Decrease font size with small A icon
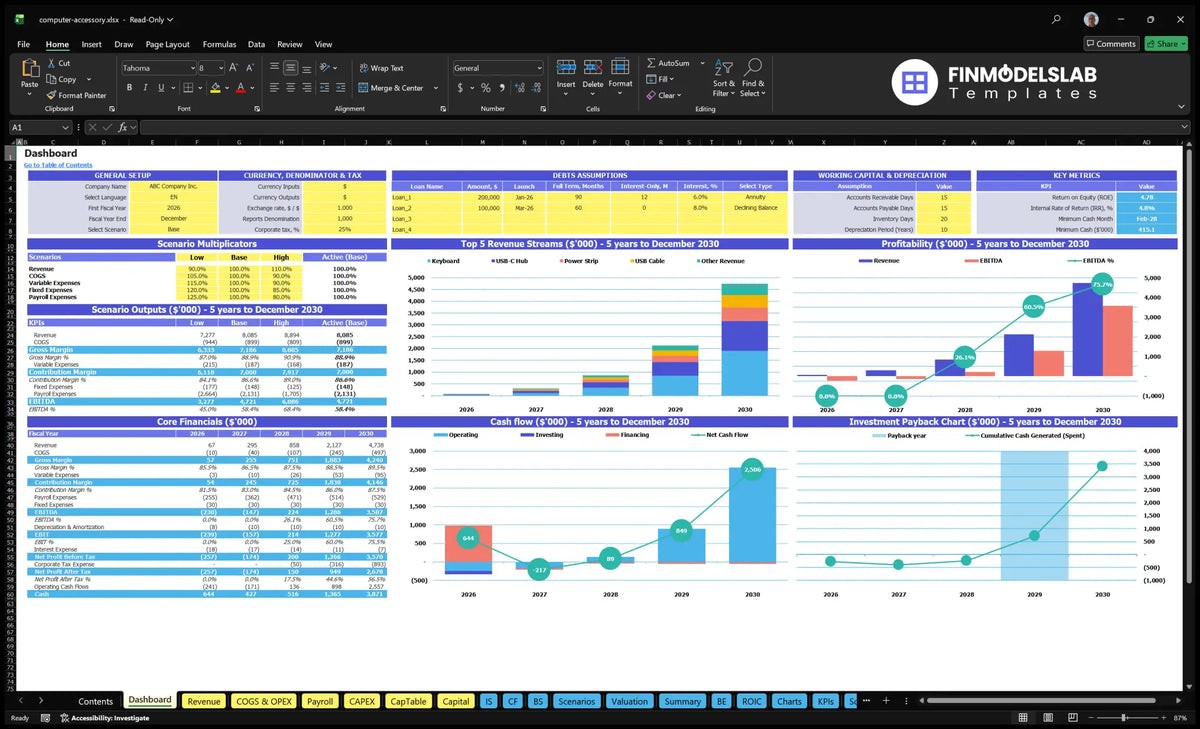 click(x=250, y=68)
